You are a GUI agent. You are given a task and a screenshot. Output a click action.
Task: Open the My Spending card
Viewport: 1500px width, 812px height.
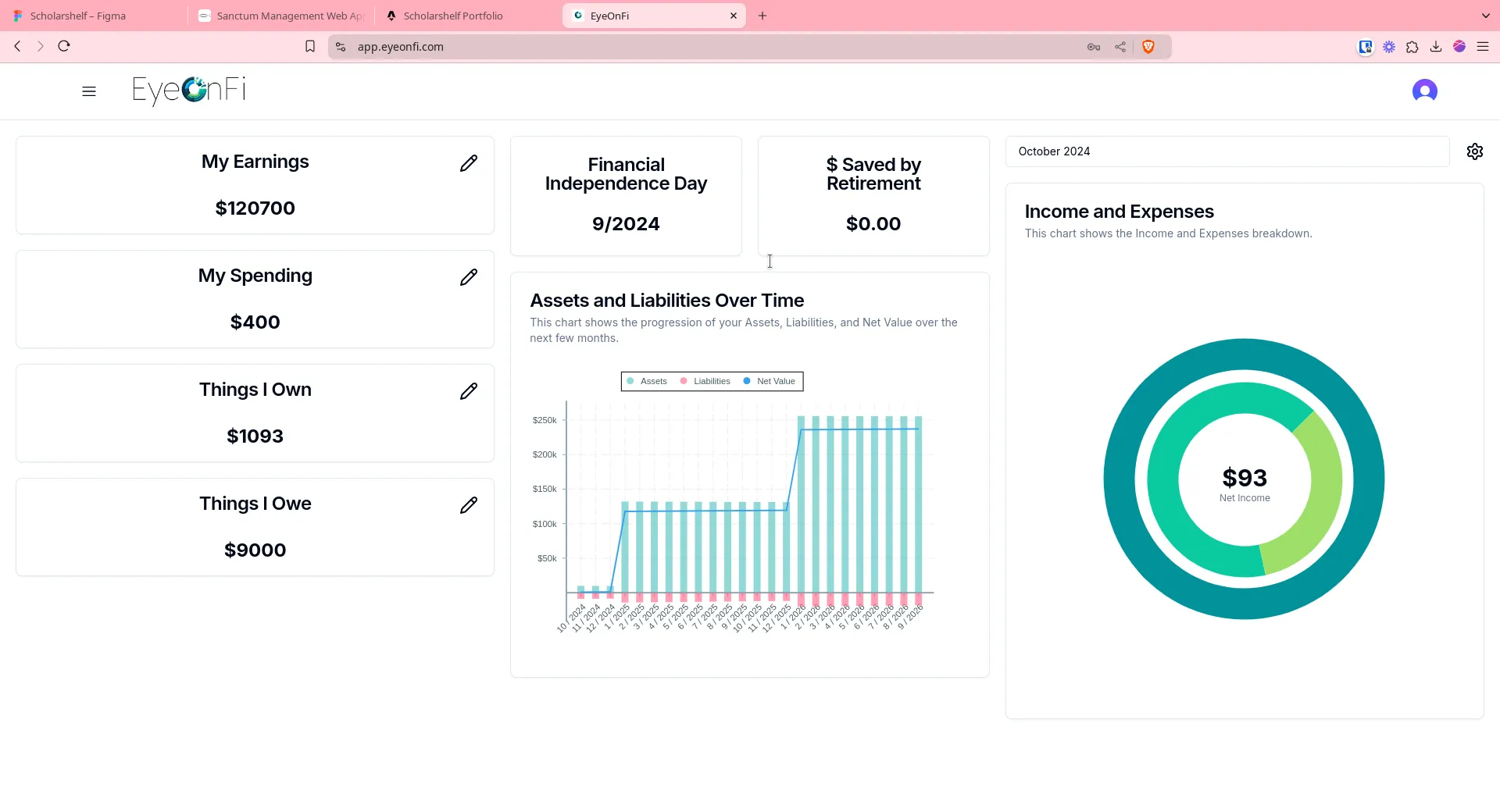(255, 299)
